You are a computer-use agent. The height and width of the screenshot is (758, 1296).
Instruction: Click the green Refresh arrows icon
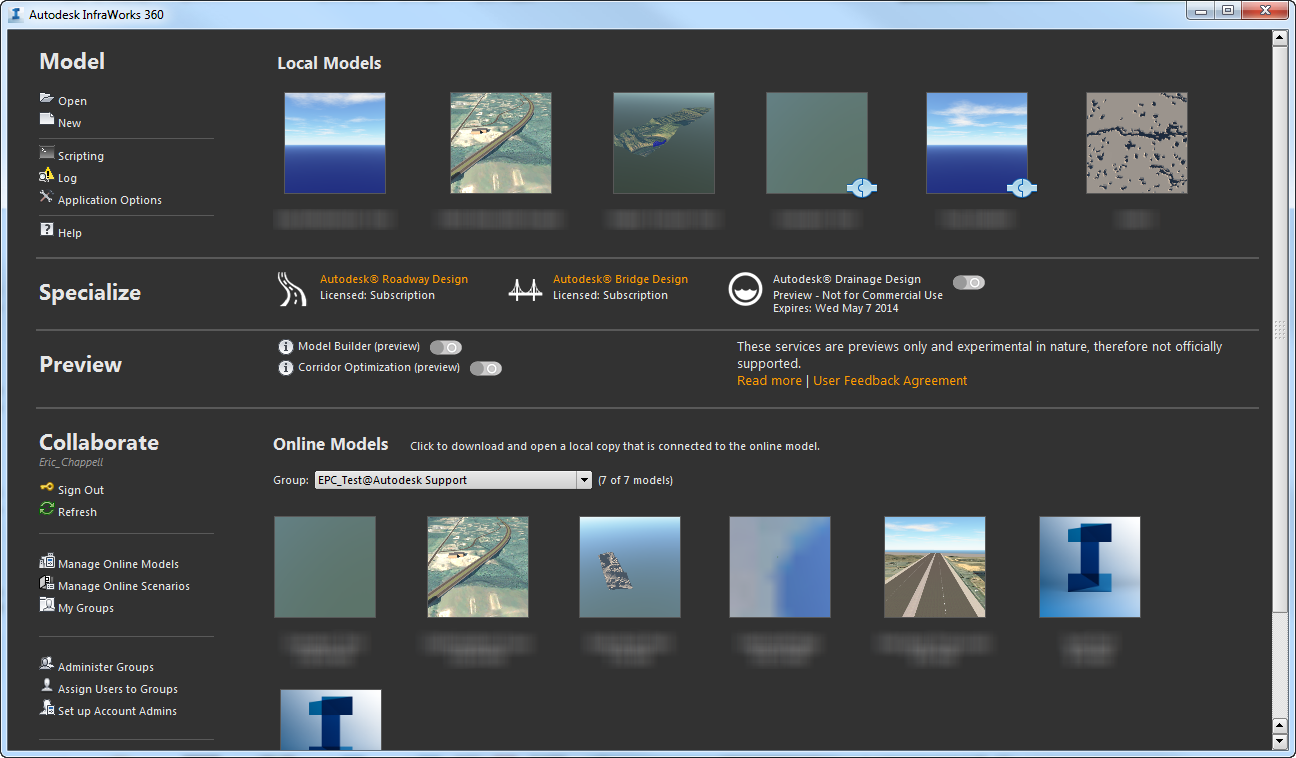click(46, 509)
